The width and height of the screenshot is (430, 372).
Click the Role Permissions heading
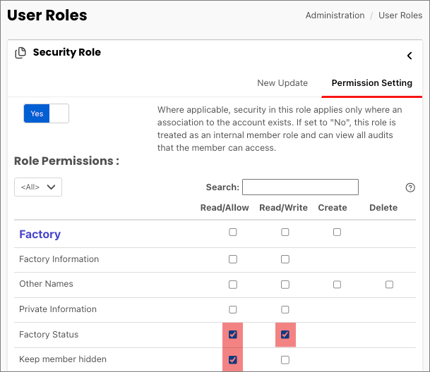pyautogui.click(x=66, y=161)
